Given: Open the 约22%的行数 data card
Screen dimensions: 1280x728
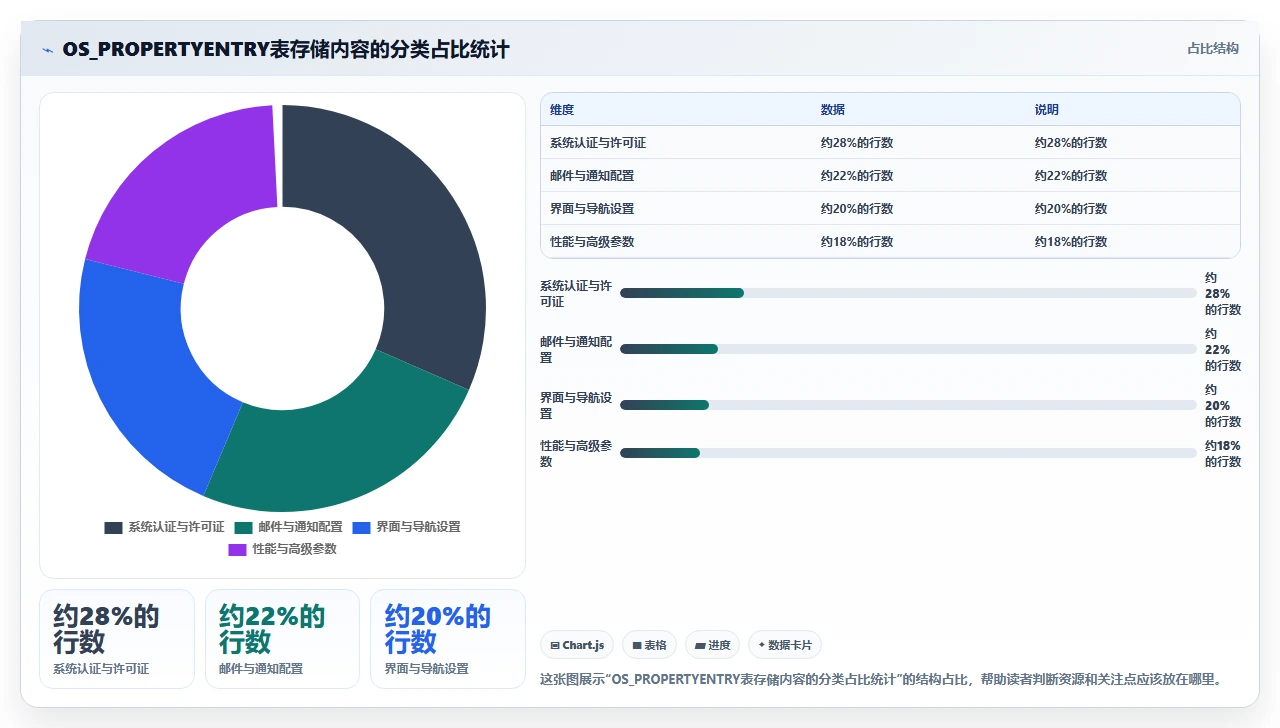Looking at the screenshot, I should coord(282,639).
